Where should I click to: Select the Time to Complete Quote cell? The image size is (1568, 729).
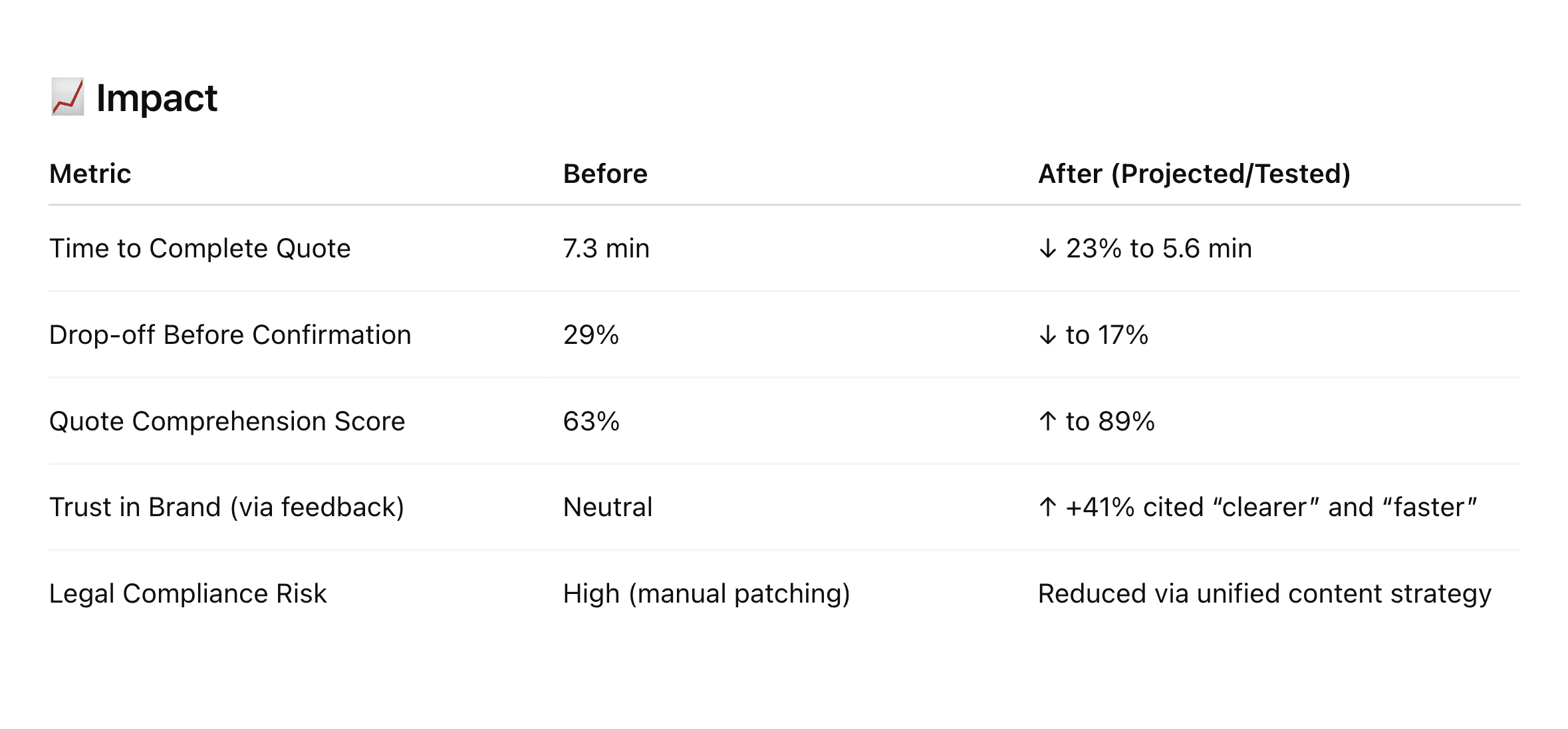click(x=200, y=249)
